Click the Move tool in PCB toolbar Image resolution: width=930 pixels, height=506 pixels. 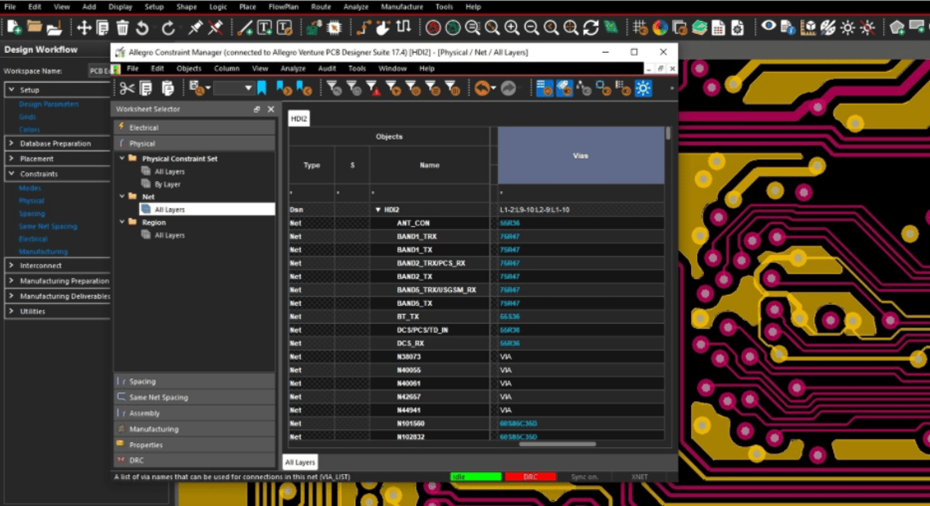[84, 28]
